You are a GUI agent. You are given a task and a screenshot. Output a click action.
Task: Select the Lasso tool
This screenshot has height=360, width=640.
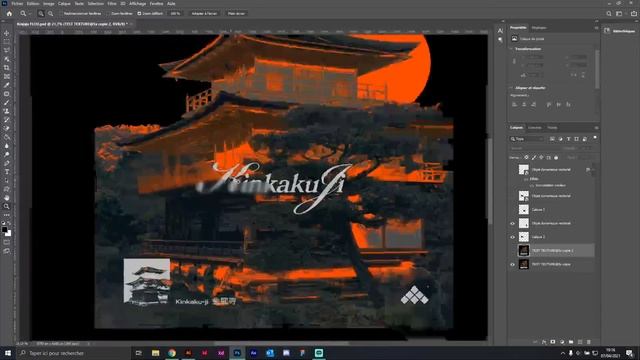click(7, 50)
